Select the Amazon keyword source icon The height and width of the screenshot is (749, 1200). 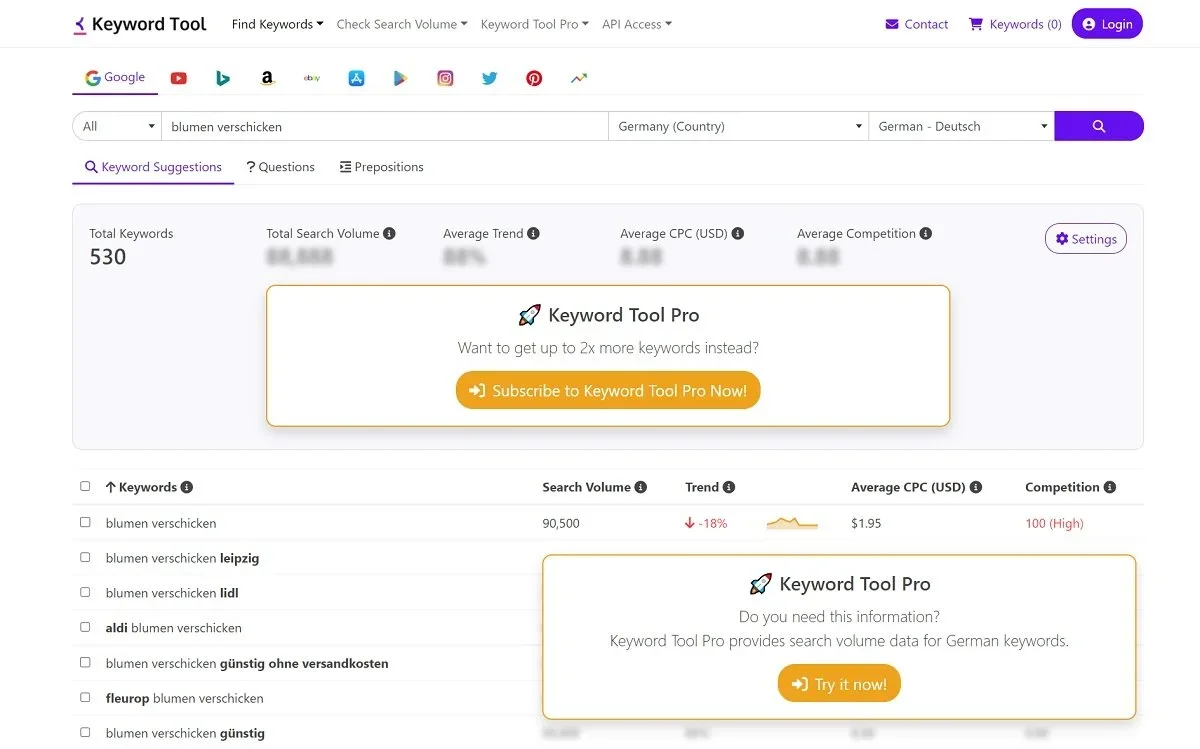(x=267, y=77)
